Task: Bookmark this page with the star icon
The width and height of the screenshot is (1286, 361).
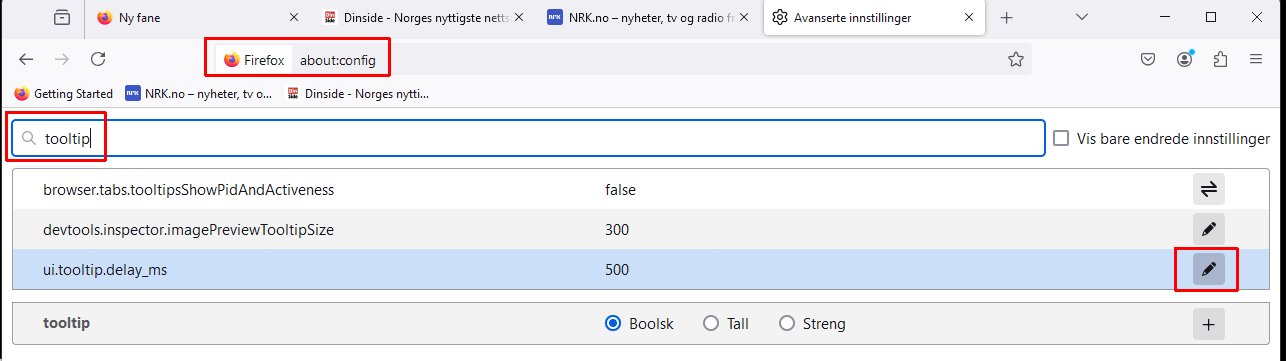Action: pos(1016,60)
